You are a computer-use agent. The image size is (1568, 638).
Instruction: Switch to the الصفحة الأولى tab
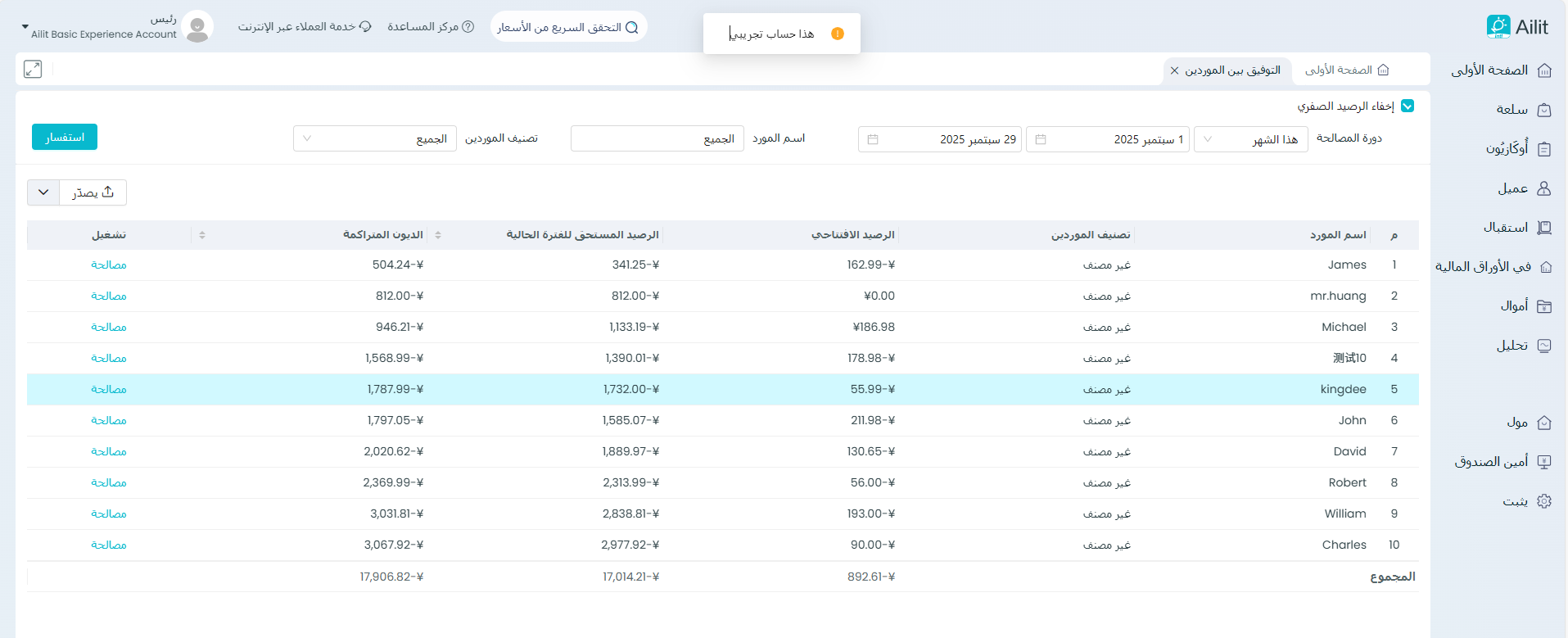[x=1347, y=70]
